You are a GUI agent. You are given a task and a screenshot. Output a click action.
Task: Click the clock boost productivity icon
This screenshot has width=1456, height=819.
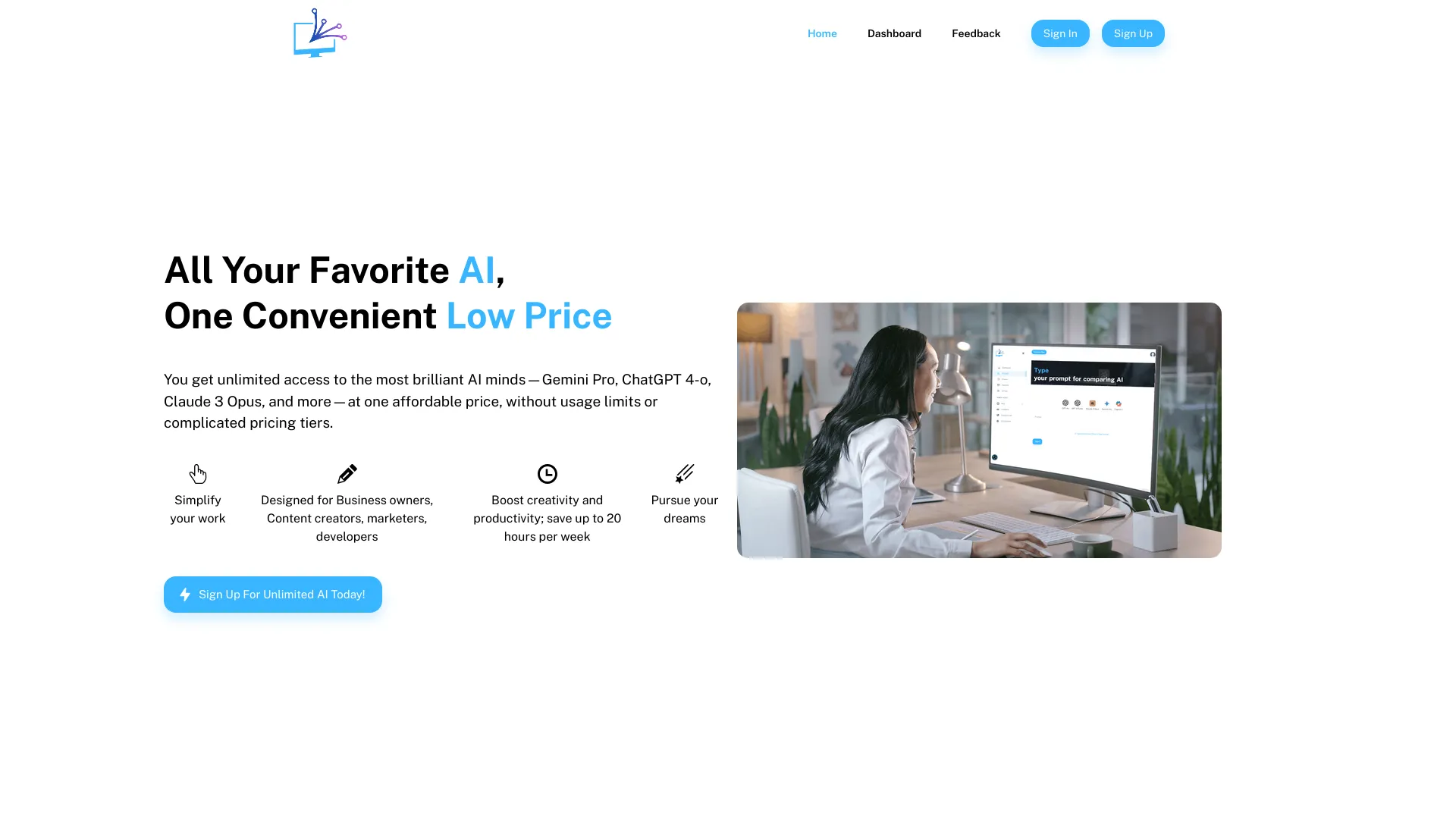546,473
